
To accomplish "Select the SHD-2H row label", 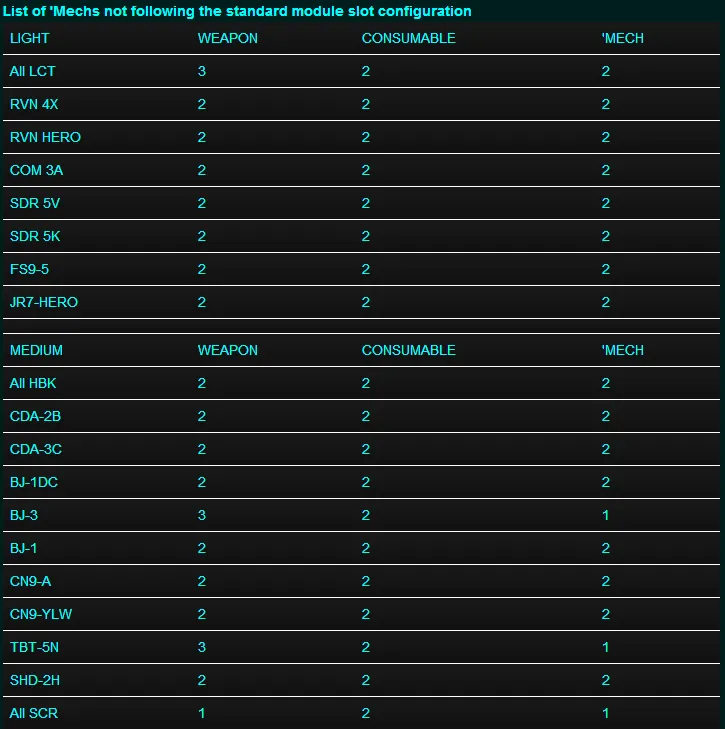I will click(x=35, y=680).
